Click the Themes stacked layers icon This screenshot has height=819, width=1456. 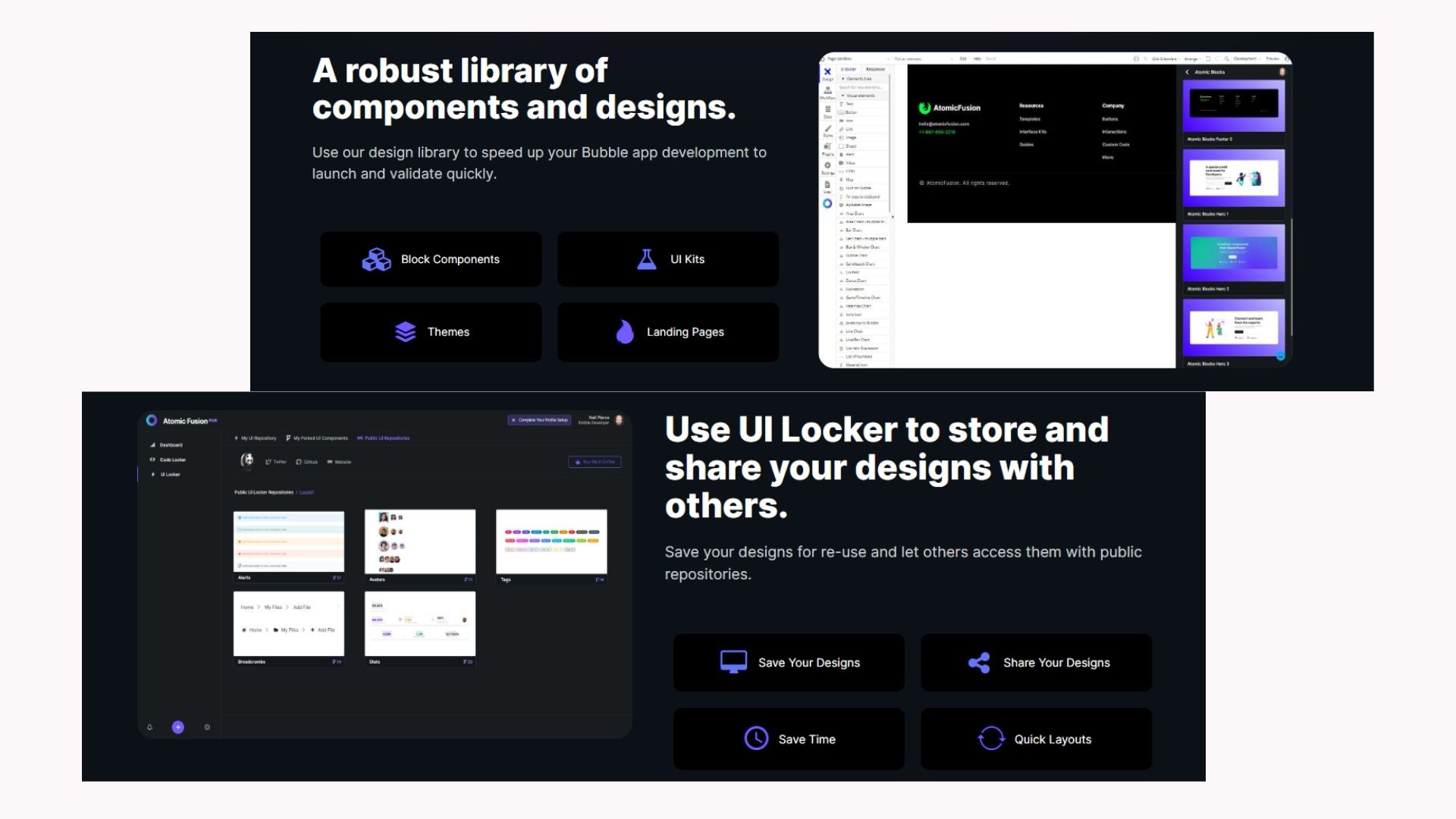[x=405, y=332]
